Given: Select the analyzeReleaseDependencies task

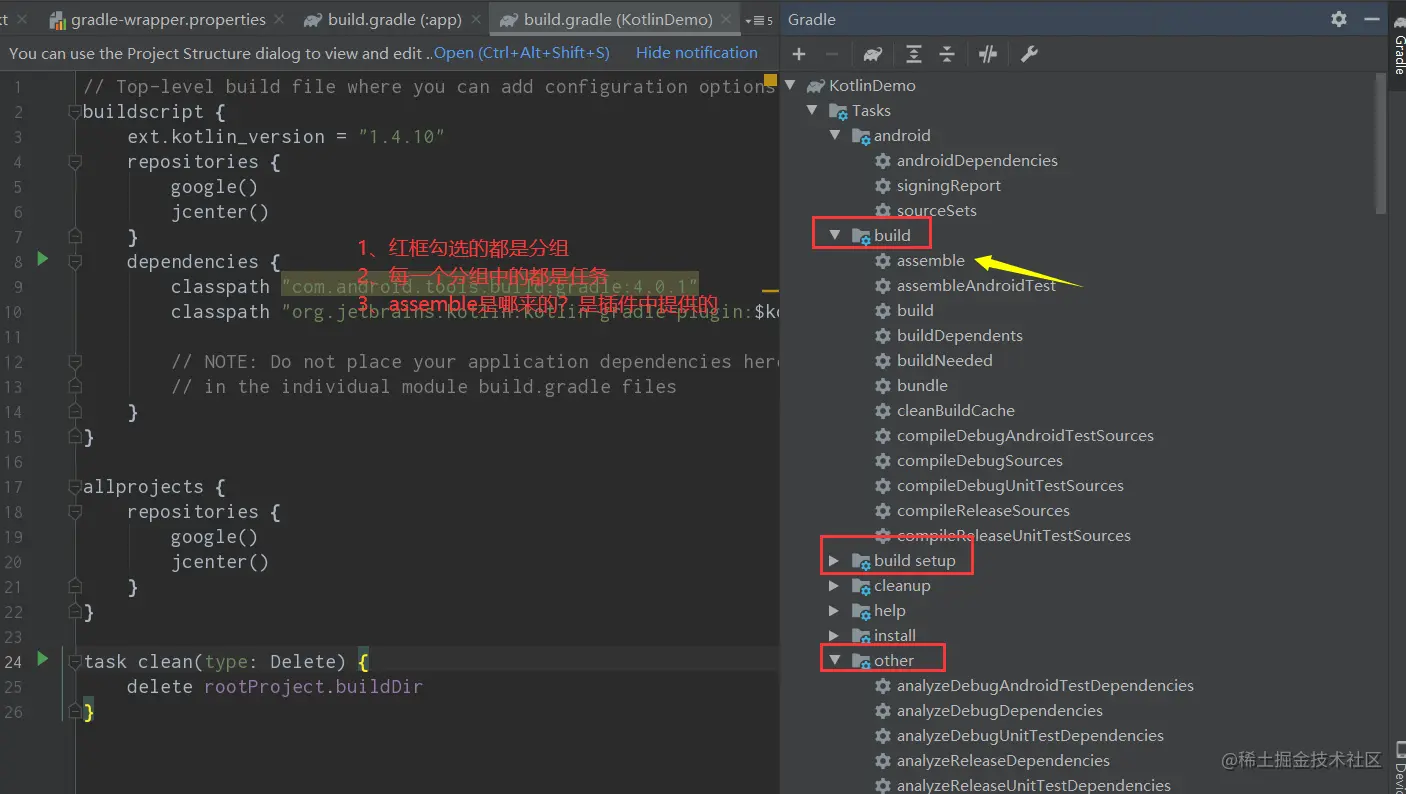Looking at the screenshot, I should click(1003, 760).
